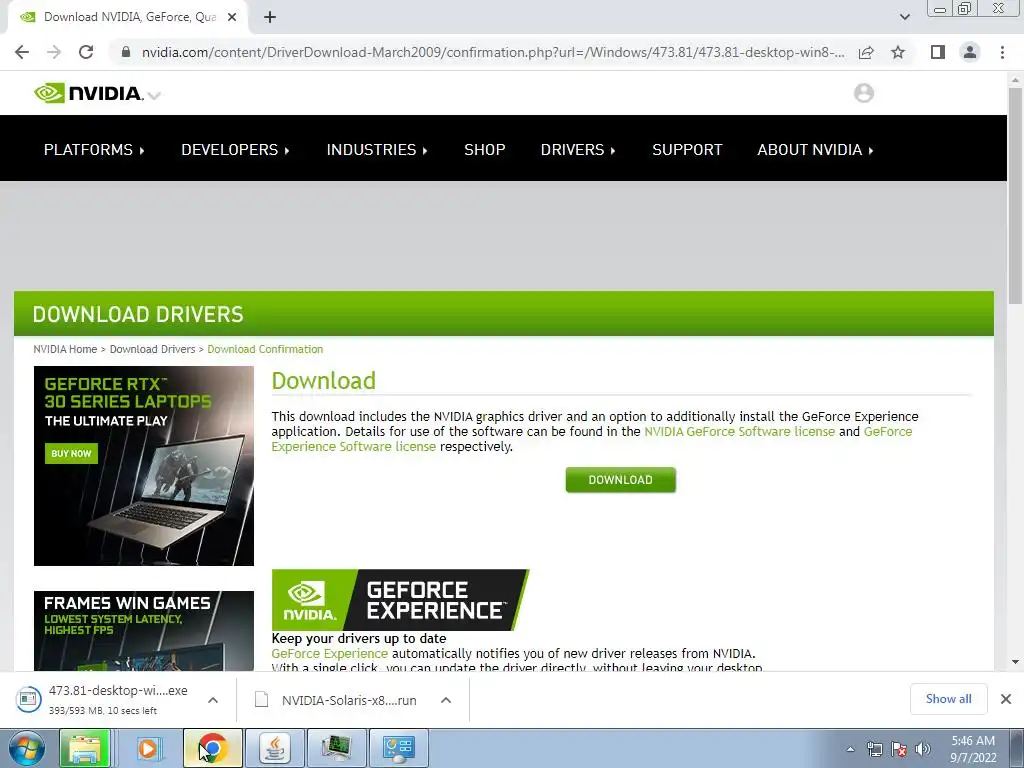This screenshot has height=768, width=1024.
Task: Open the Chrome profile avatar
Action: pyautogui.click(x=970, y=52)
